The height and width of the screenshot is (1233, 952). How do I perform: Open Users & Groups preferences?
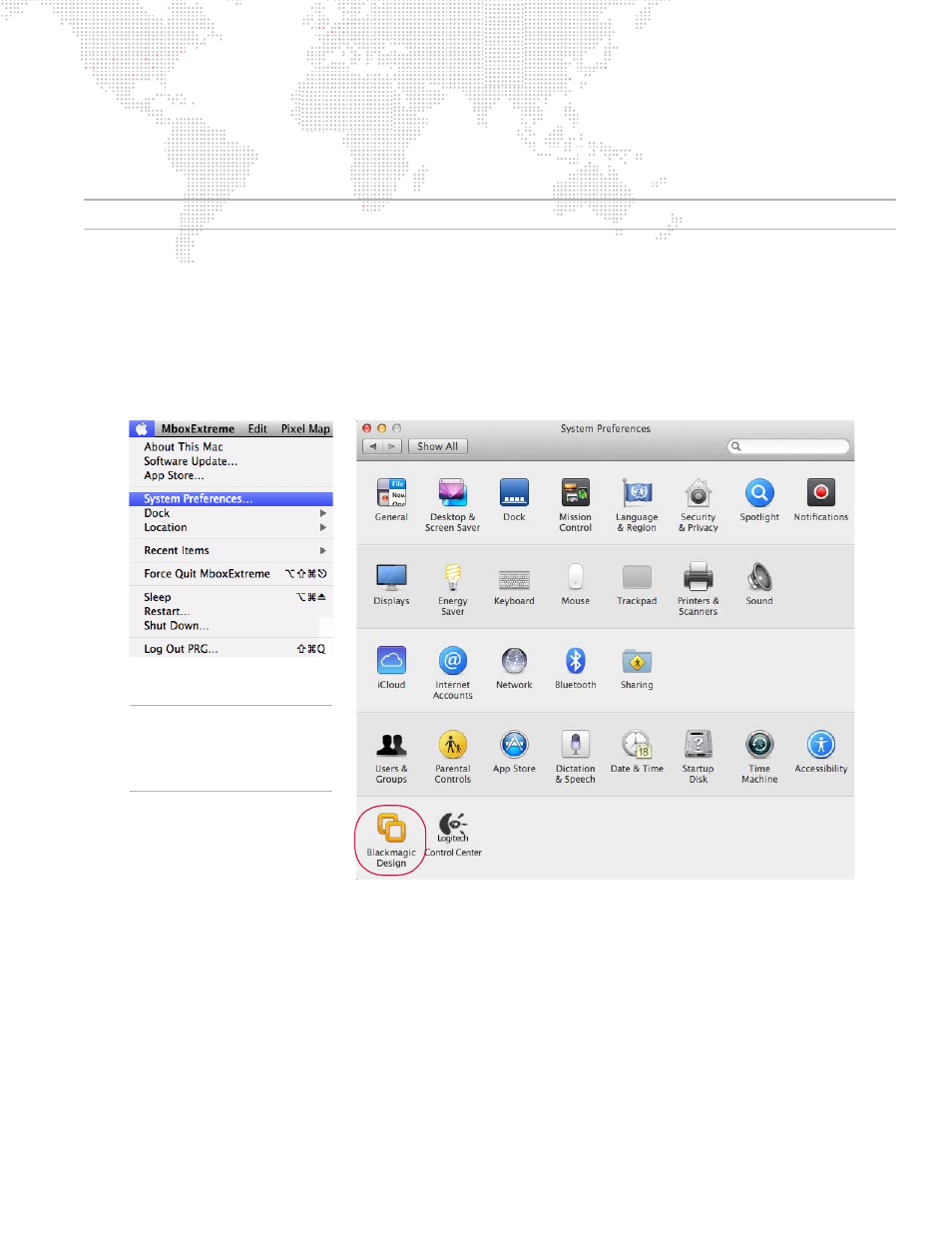pyautogui.click(x=391, y=757)
